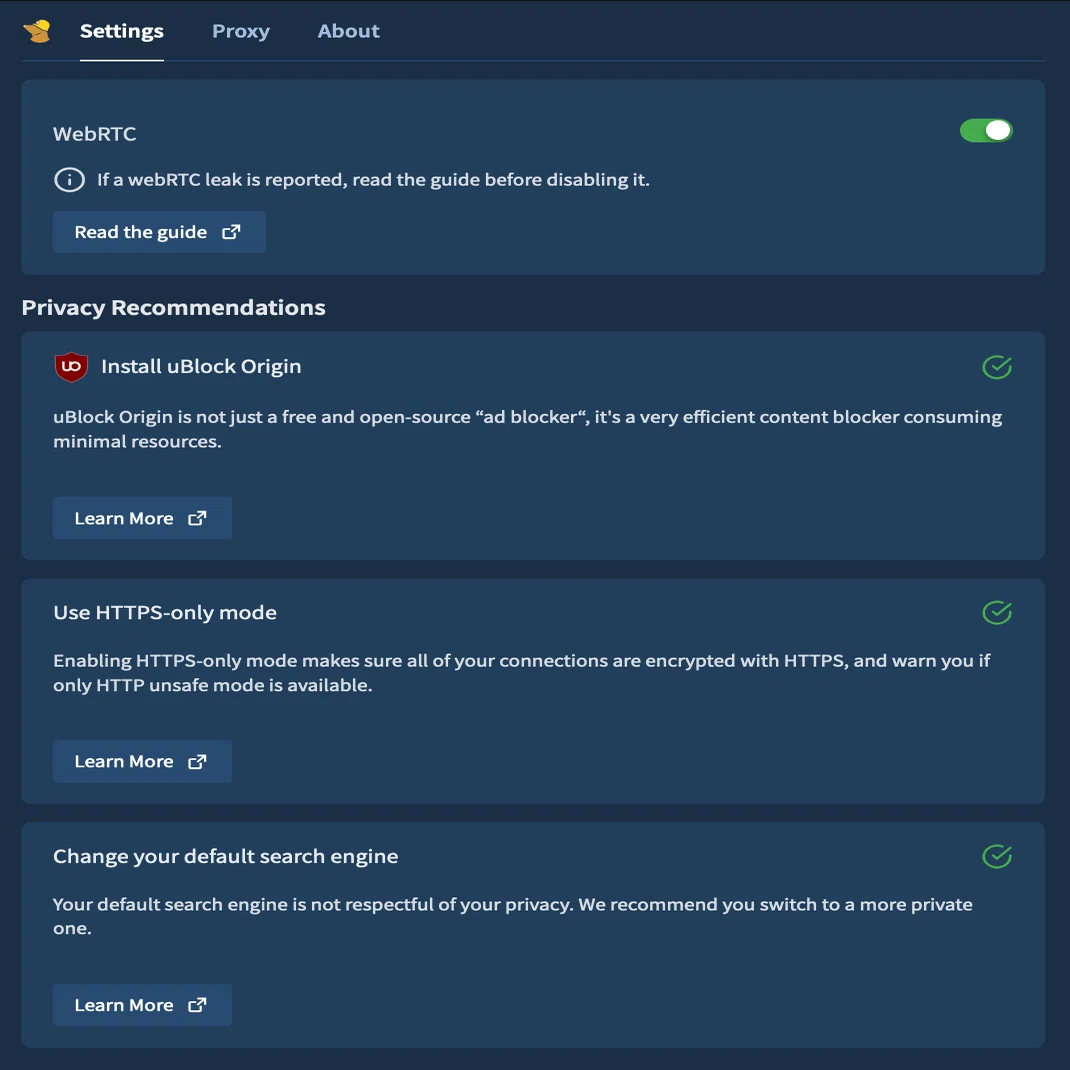
Task: Switch to the Proxy tab
Action: [x=241, y=31]
